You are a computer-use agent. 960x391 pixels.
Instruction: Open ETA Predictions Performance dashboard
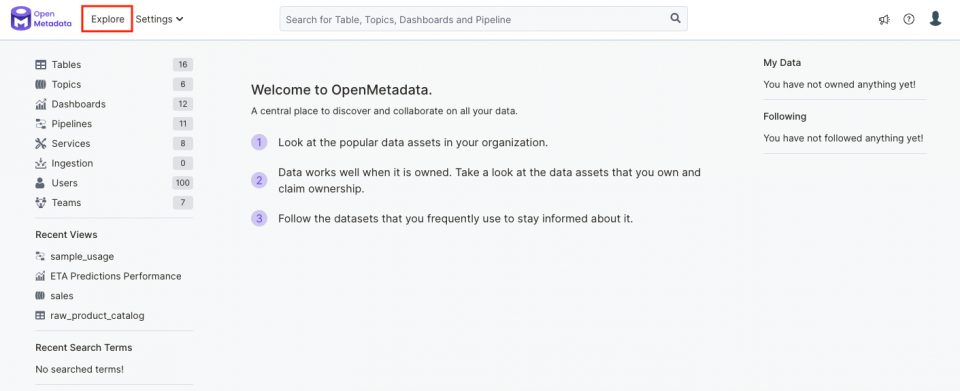[116, 276]
